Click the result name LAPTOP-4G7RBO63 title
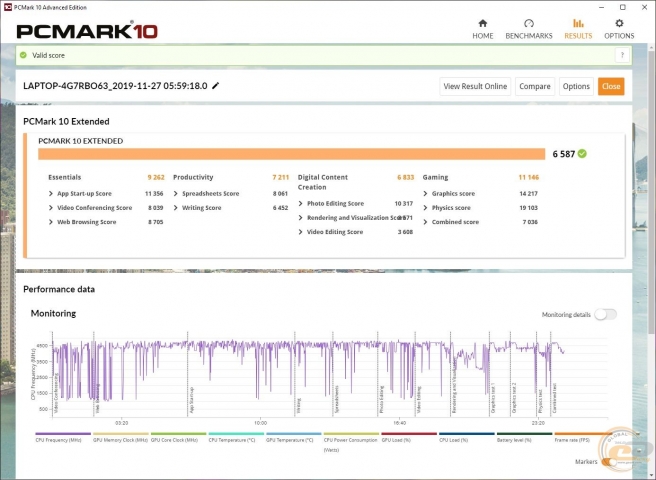Viewport: 656px width, 480px height. coord(115,86)
